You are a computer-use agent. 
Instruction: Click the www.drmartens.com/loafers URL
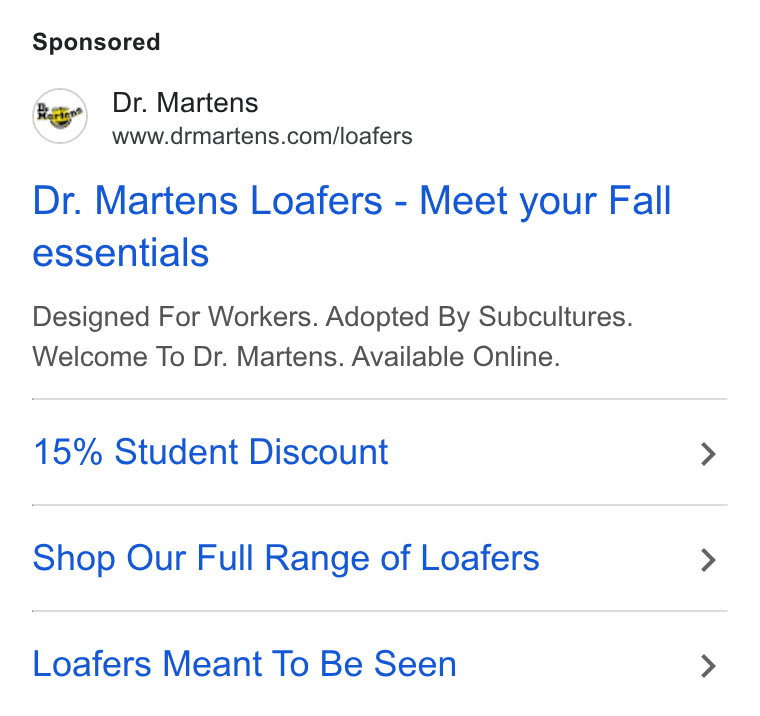tap(262, 136)
